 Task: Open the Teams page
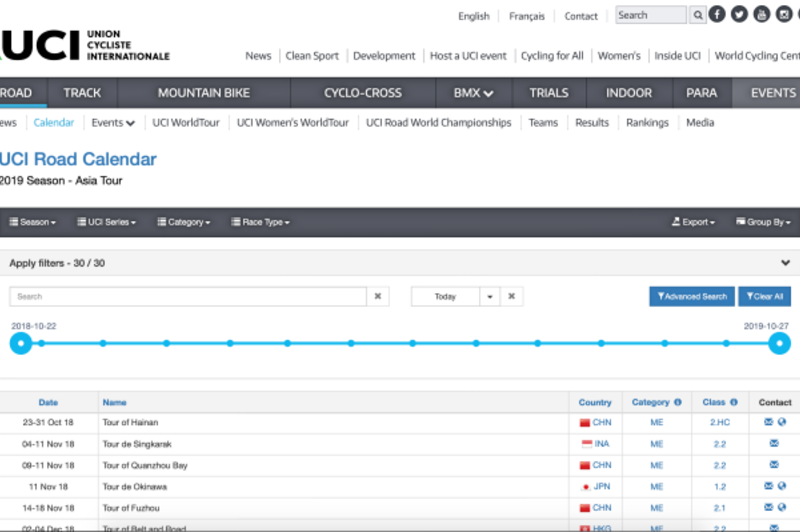[x=543, y=123]
